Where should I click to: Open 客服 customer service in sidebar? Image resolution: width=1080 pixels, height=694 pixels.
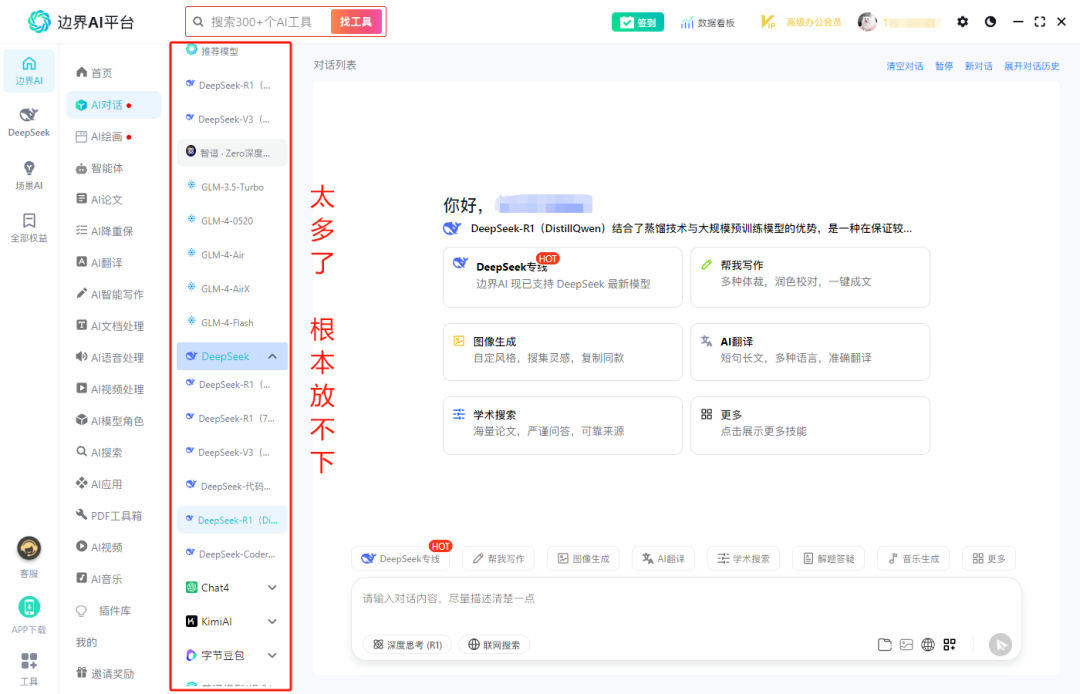[29, 556]
